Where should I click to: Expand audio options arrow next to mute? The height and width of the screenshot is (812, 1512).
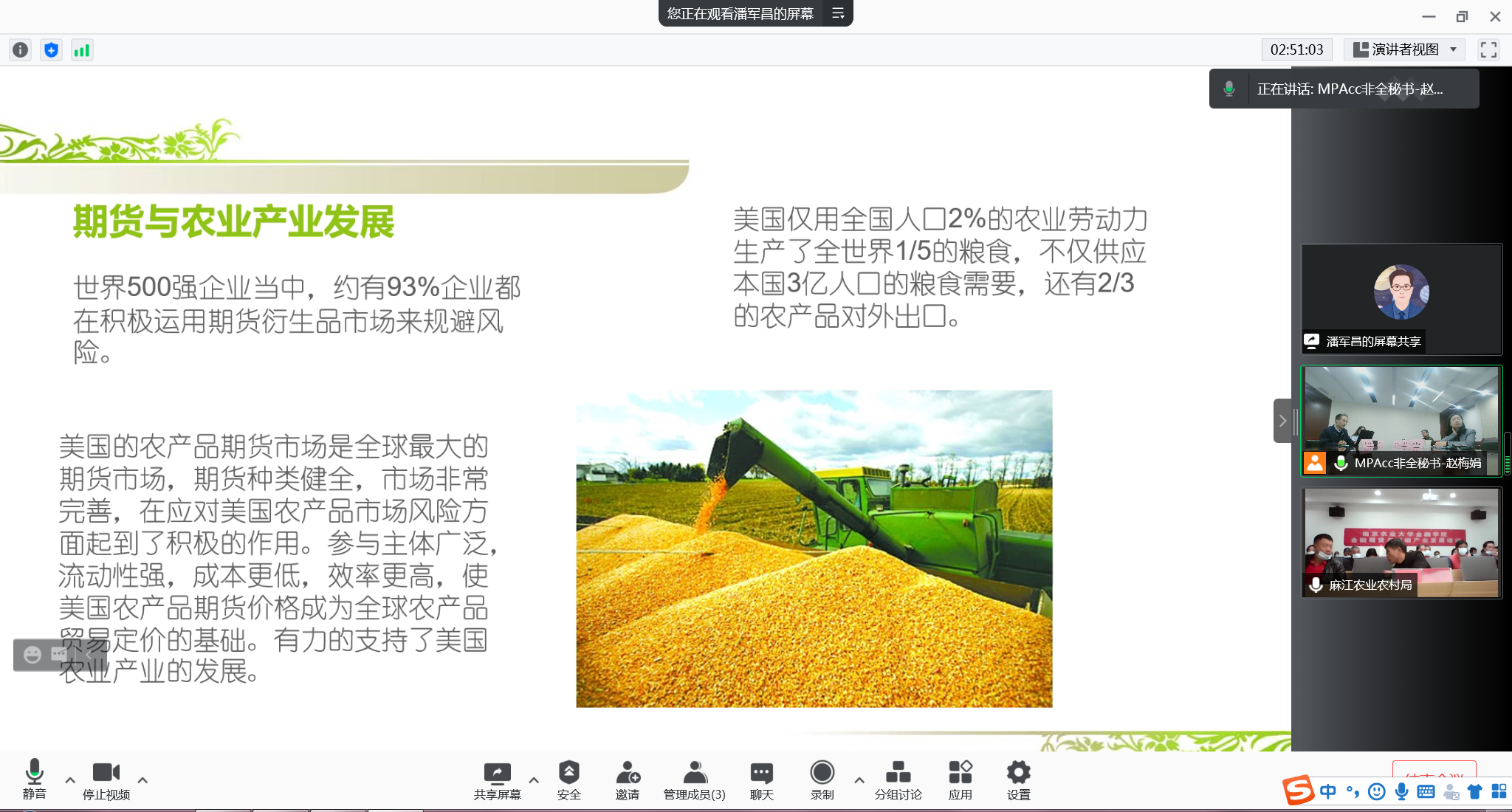click(x=70, y=780)
